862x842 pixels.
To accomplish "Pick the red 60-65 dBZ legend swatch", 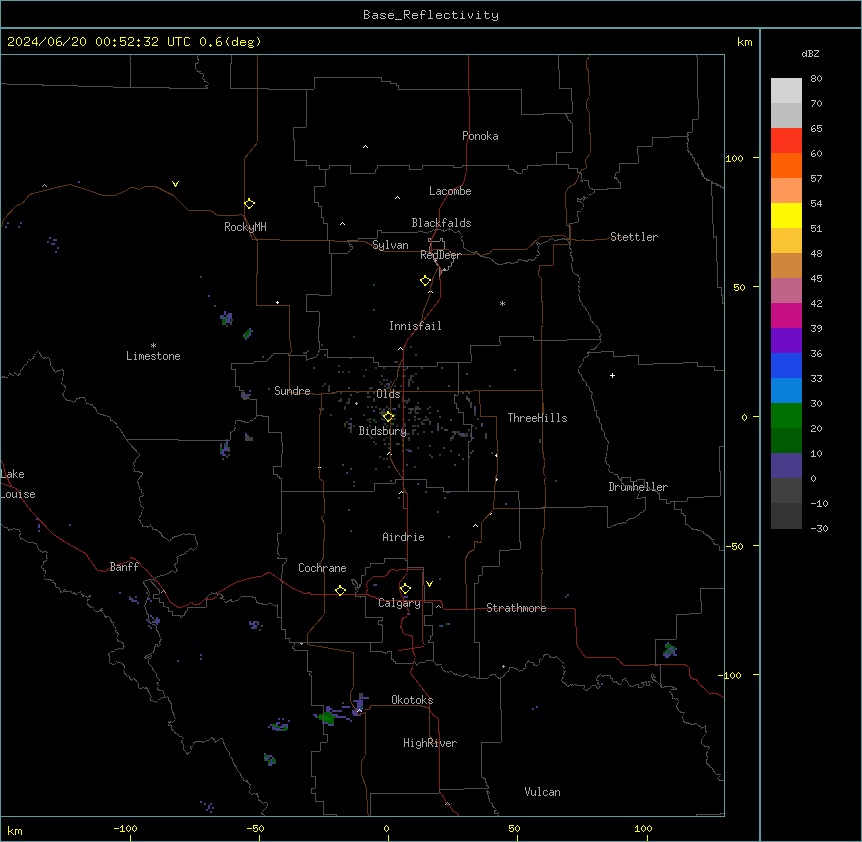I will click(x=786, y=140).
